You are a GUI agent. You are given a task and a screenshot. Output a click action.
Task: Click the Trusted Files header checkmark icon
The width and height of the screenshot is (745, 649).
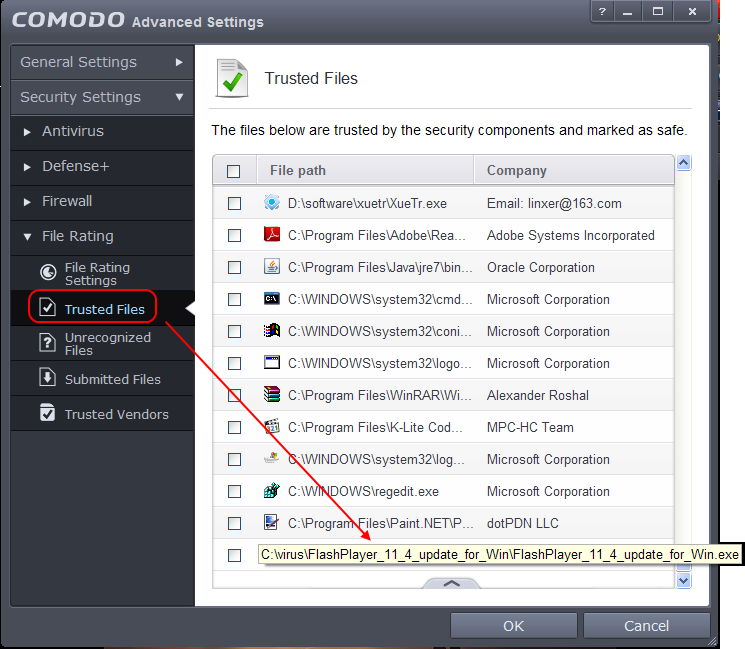pos(232,78)
